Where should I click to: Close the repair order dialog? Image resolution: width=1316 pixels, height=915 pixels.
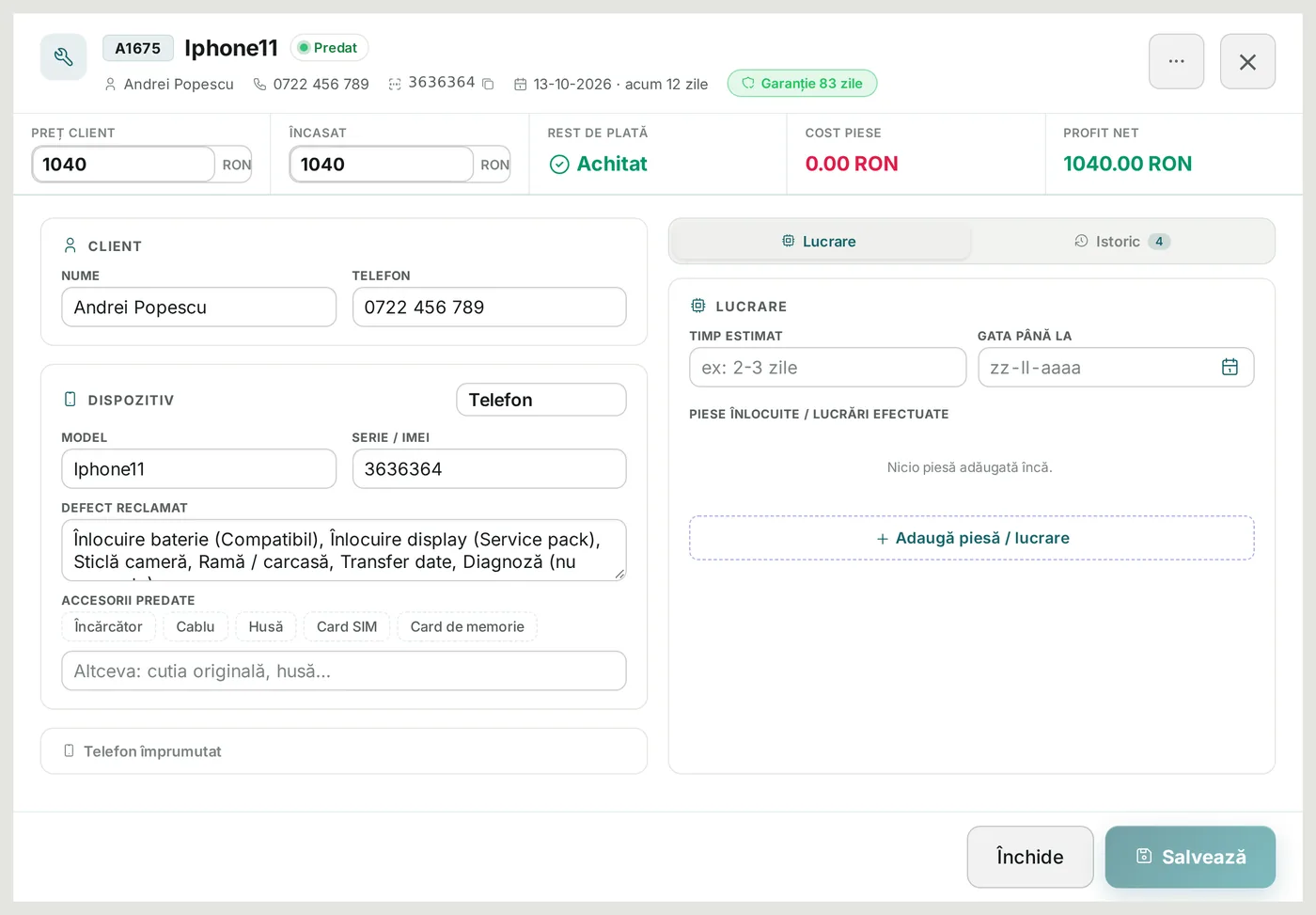pos(1247,61)
